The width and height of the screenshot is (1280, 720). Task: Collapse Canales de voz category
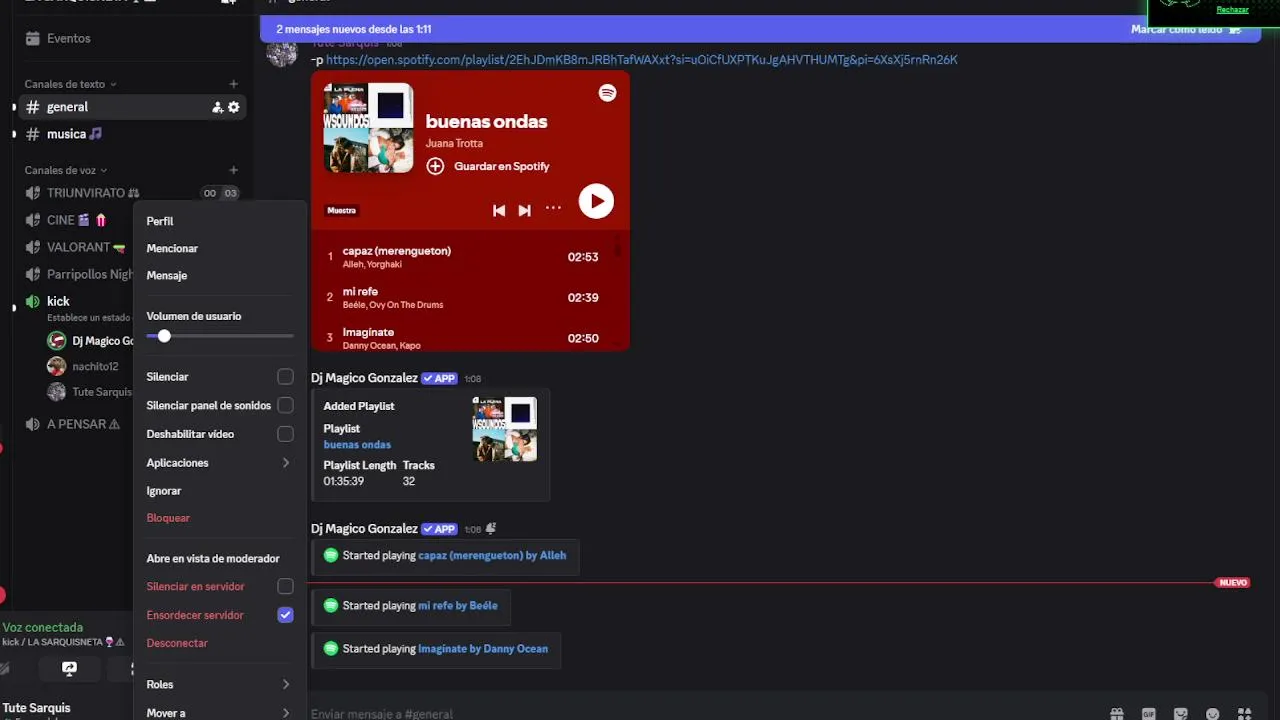(x=65, y=170)
